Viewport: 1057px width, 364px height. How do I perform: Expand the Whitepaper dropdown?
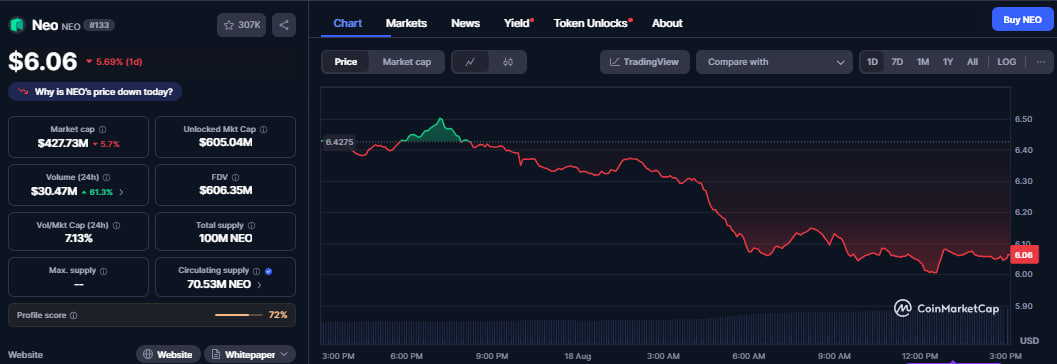pos(249,354)
